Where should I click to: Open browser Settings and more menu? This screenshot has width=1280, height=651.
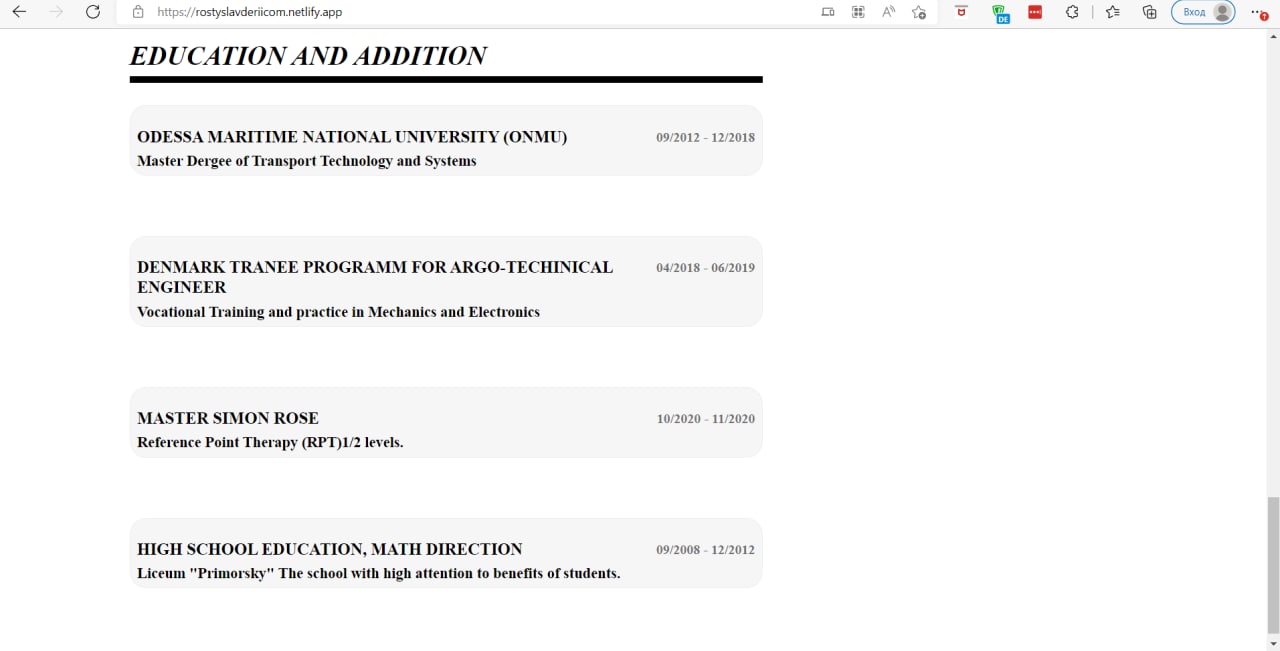pyautogui.click(x=1259, y=12)
